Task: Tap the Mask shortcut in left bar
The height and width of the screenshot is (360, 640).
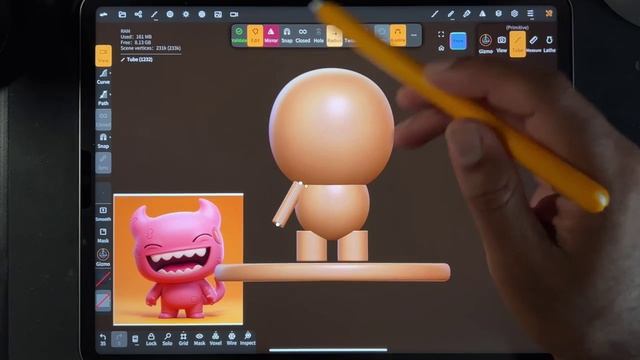Action: (x=103, y=236)
